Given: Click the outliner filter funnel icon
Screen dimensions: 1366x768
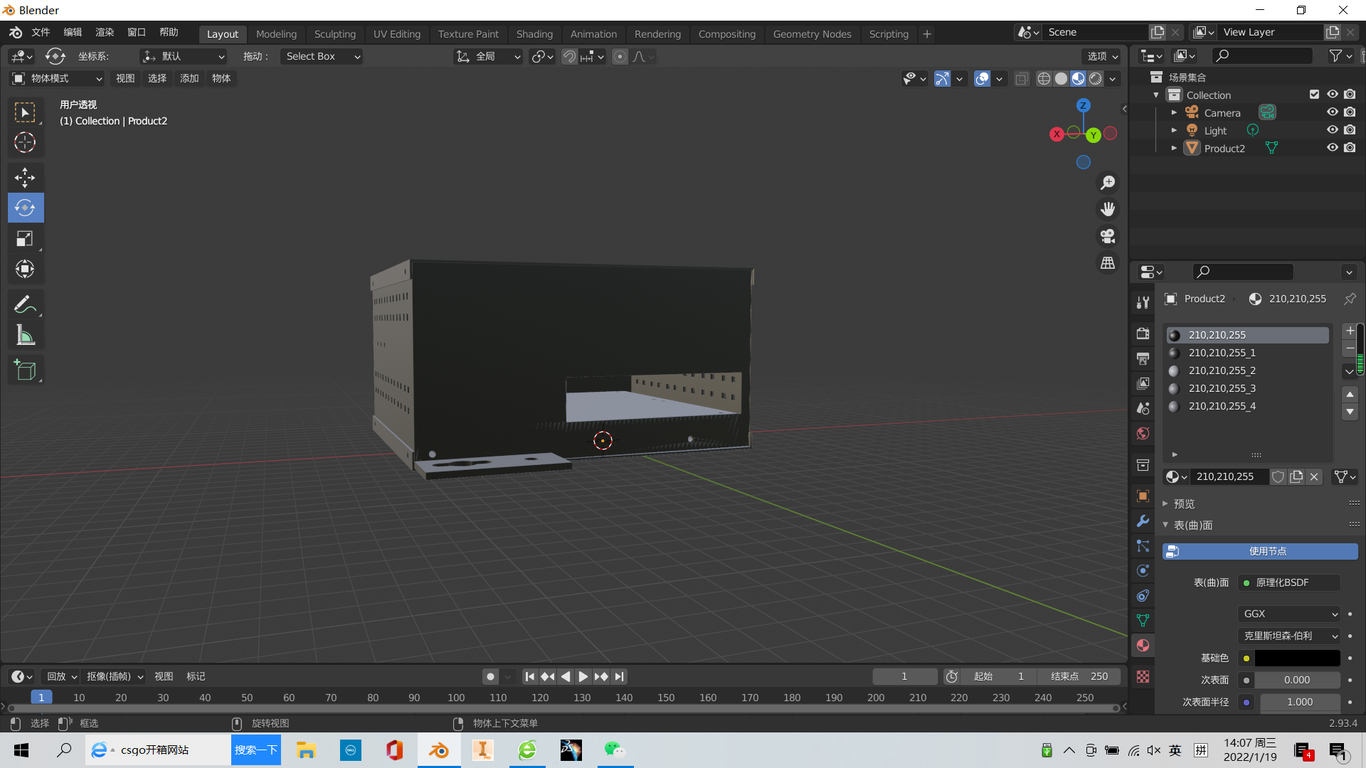Looking at the screenshot, I should tap(1335, 56).
